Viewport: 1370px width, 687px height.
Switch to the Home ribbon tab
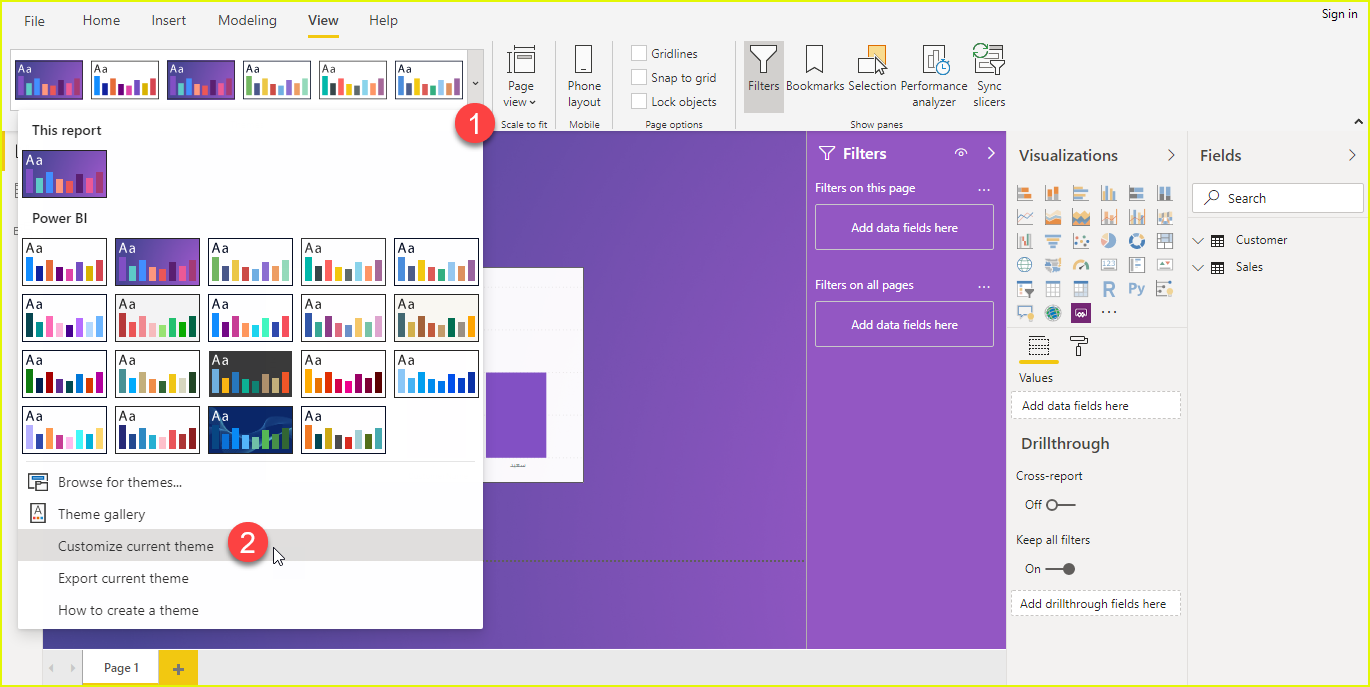tap(101, 20)
